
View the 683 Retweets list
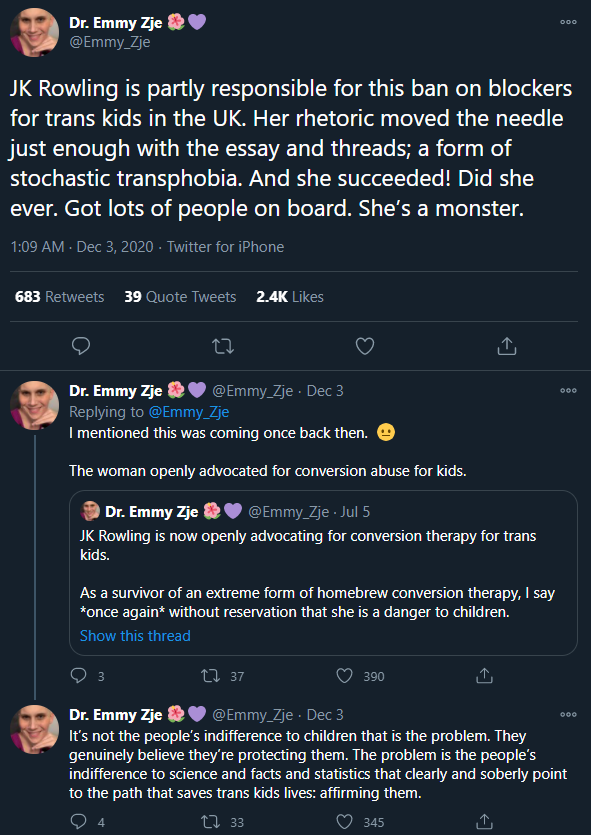click(x=60, y=297)
